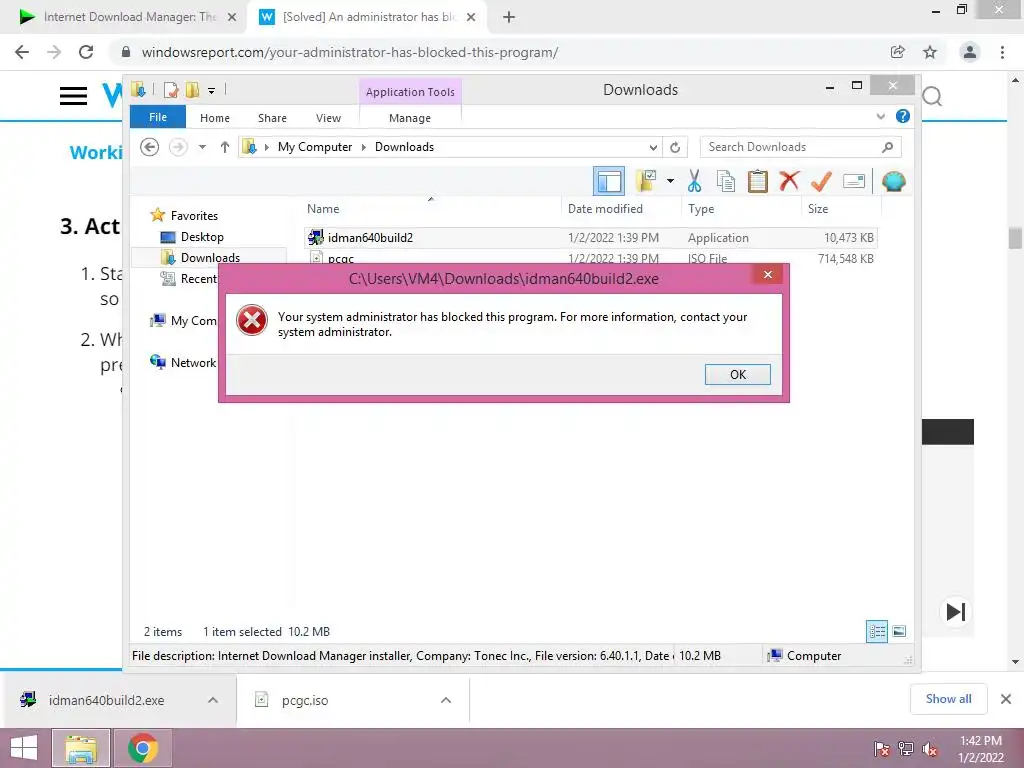
Task: Switch to the View ribbon tab
Action: [x=328, y=118]
